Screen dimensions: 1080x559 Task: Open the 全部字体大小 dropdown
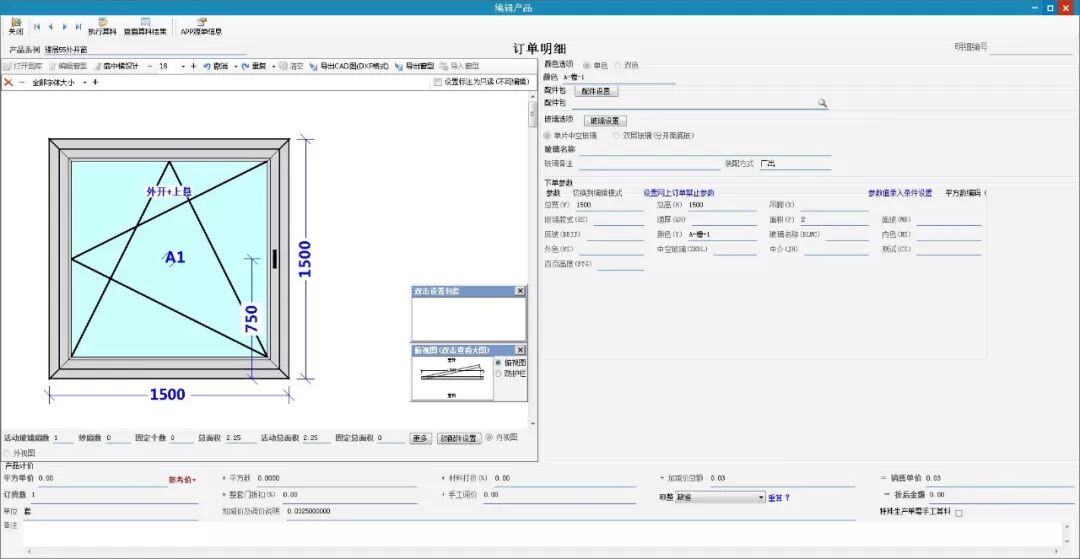coord(85,82)
